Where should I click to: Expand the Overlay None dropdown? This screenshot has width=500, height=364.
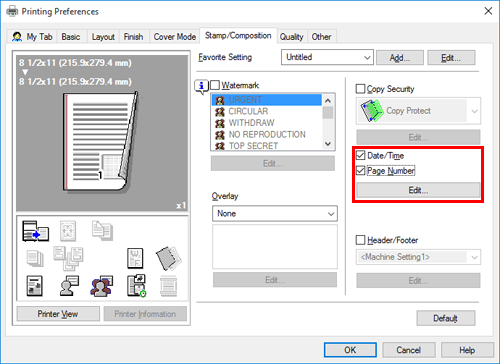click(275, 214)
